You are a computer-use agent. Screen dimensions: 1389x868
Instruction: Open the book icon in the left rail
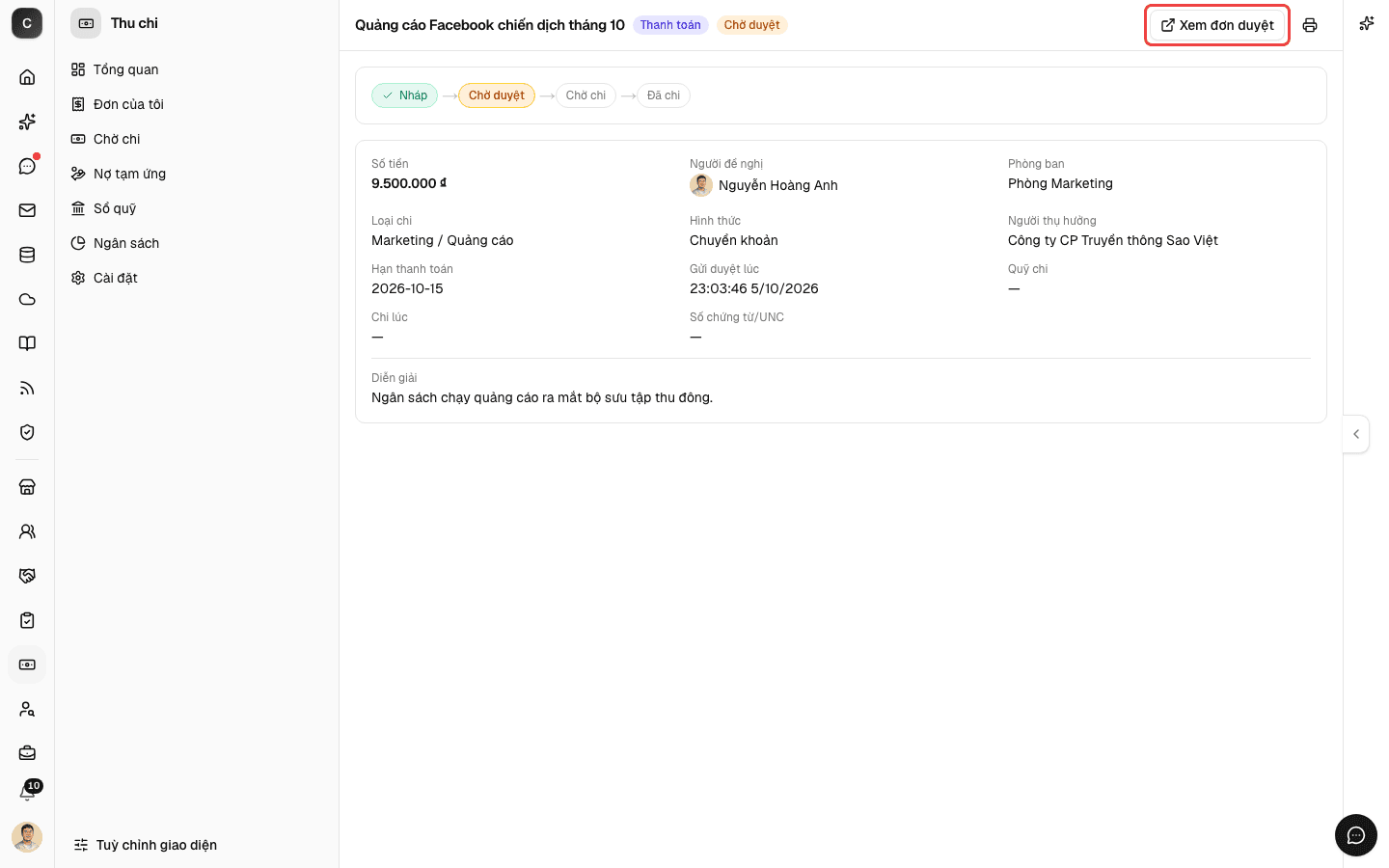pos(27,343)
